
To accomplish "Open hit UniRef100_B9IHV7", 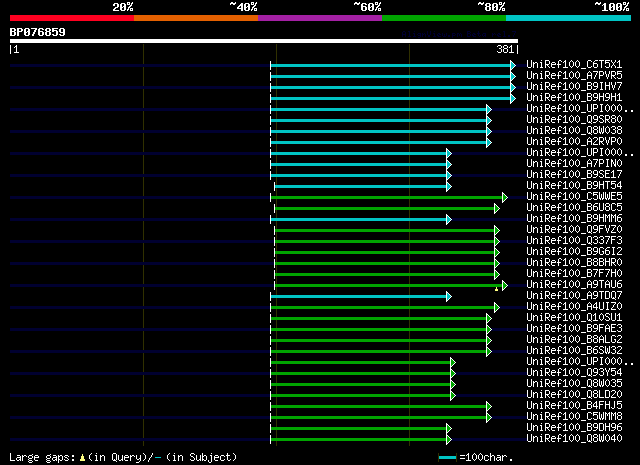I will [574, 87].
